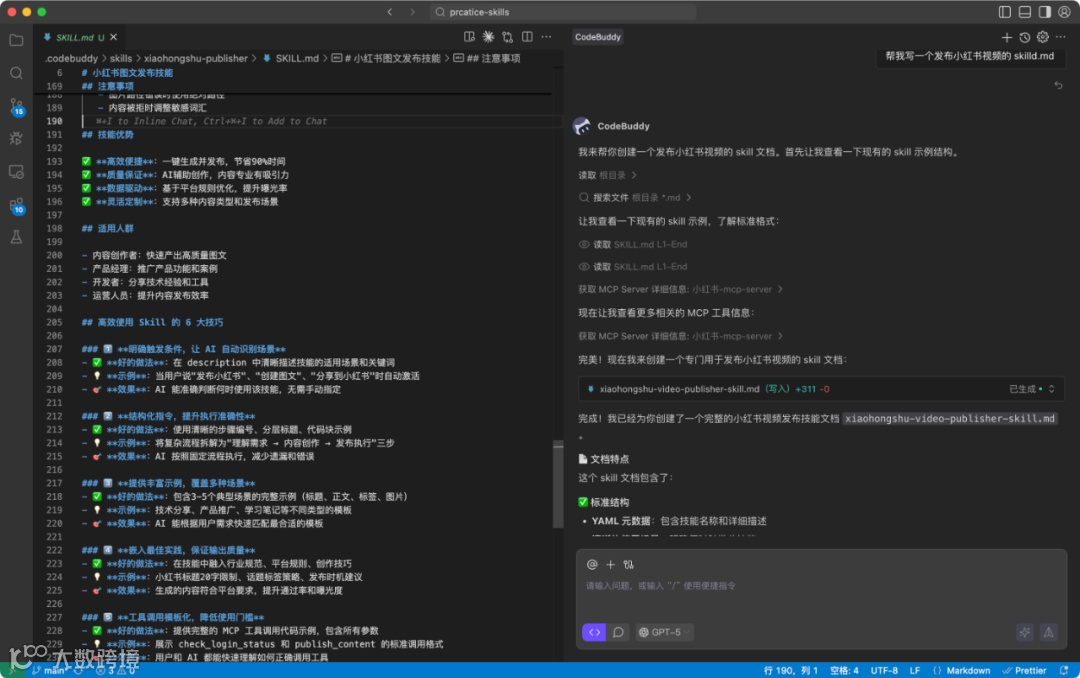Open CodeBuddy settings gear

[x=1043, y=37]
